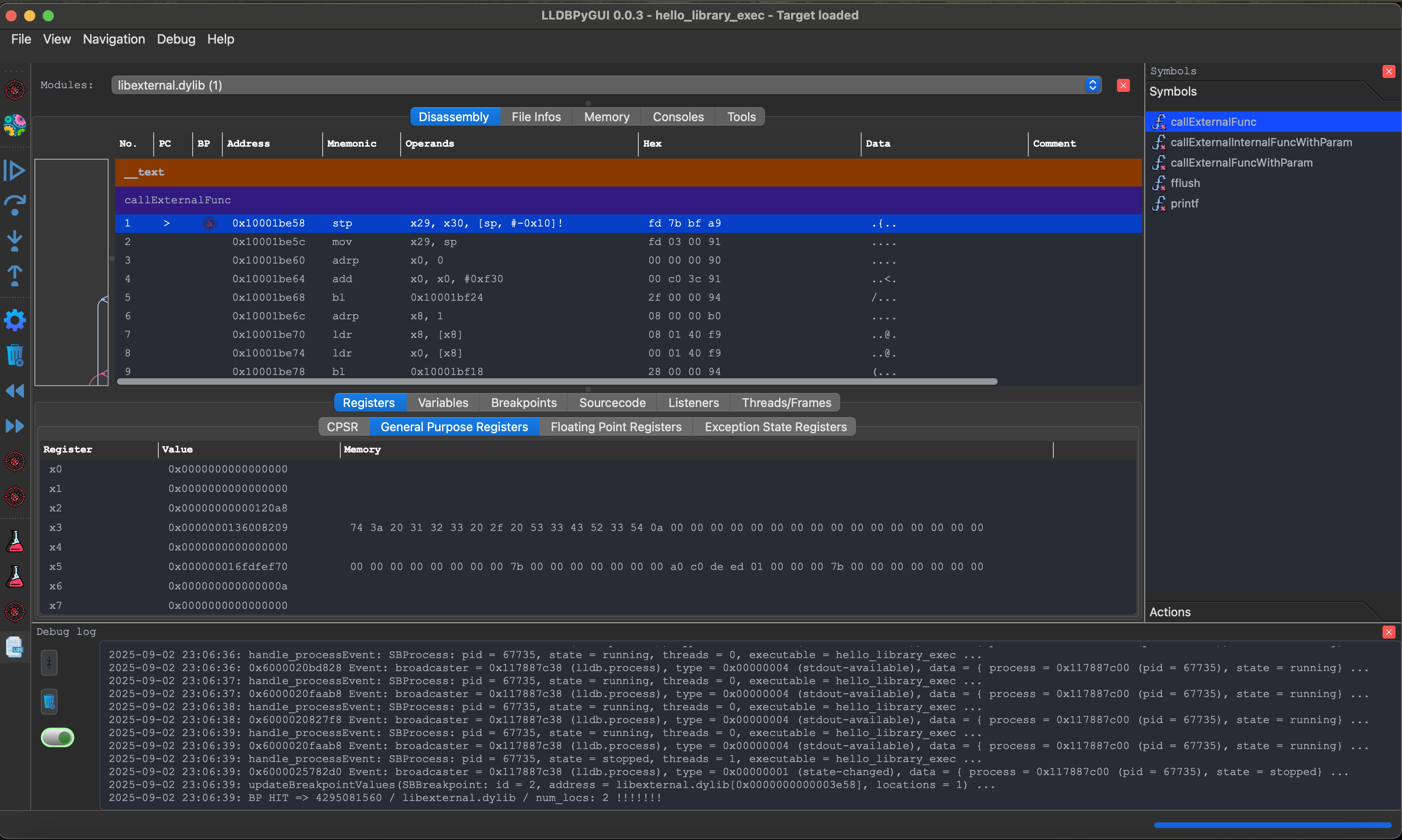This screenshot has width=1402, height=840.
Task: Toggle breakpoint on the stp instruction row
Action: pyautogui.click(x=209, y=224)
